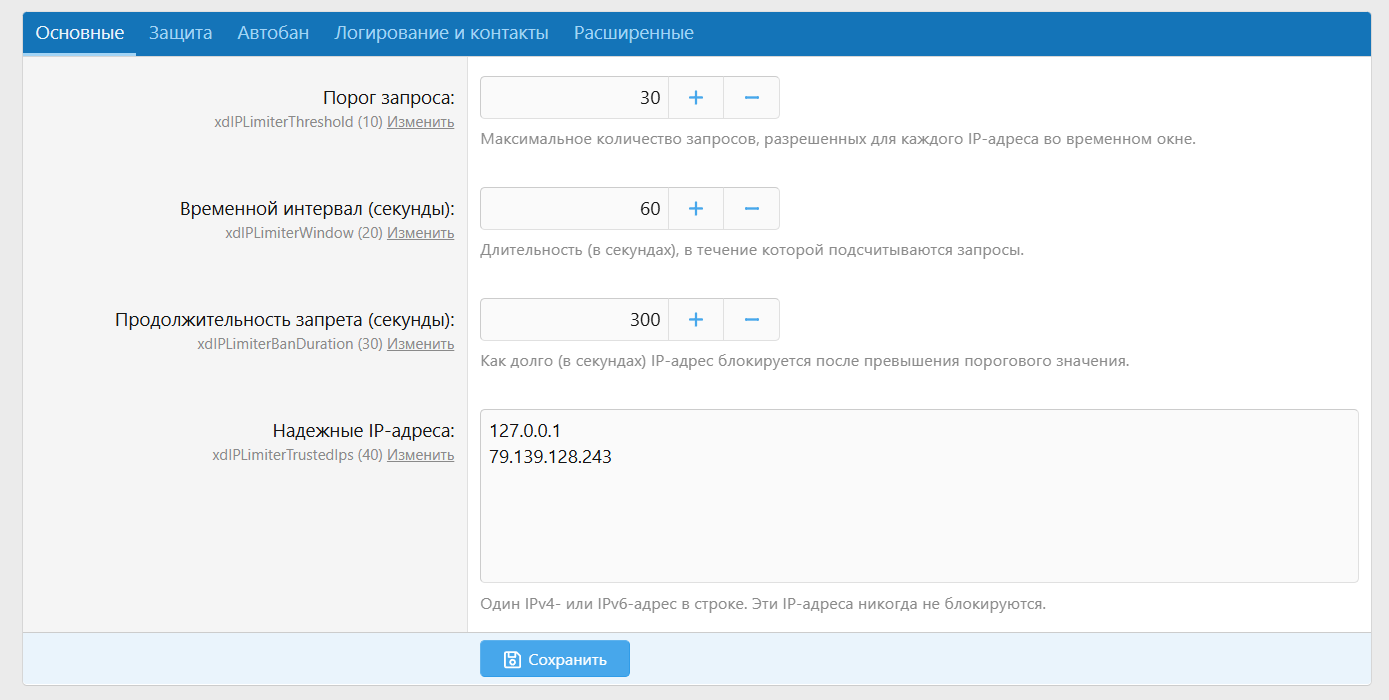
Task: Open Изменить link for xdIPLimiterBanDuration
Action: 420,344
